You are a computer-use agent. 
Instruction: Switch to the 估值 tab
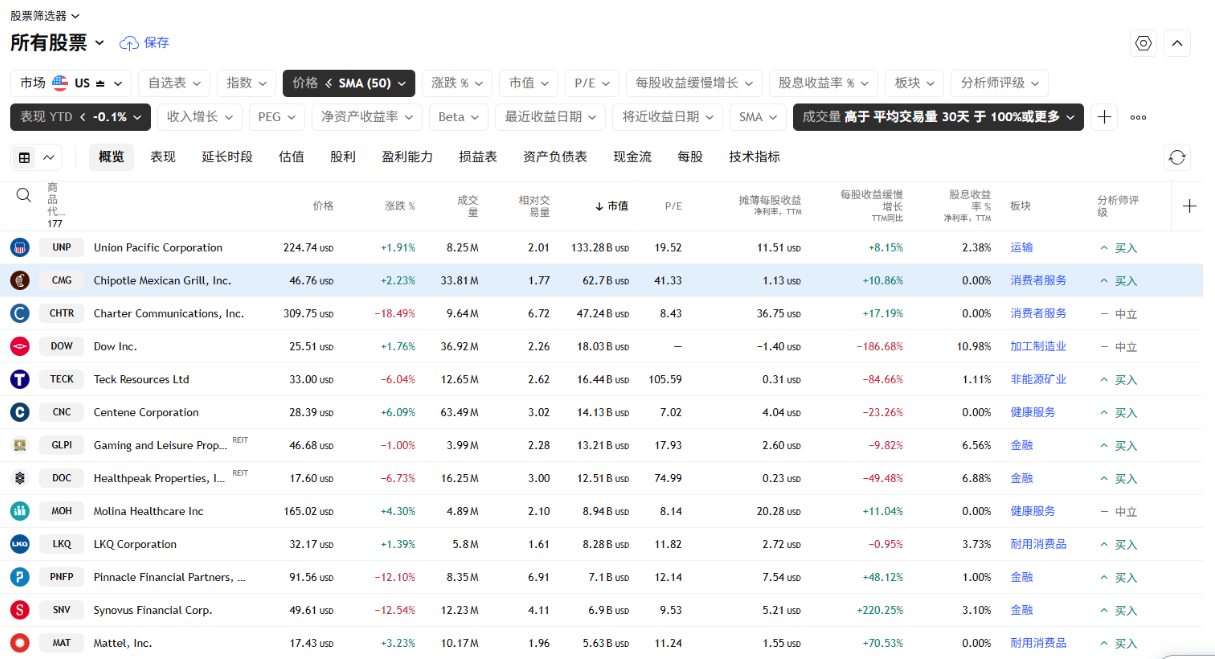(291, 157)
